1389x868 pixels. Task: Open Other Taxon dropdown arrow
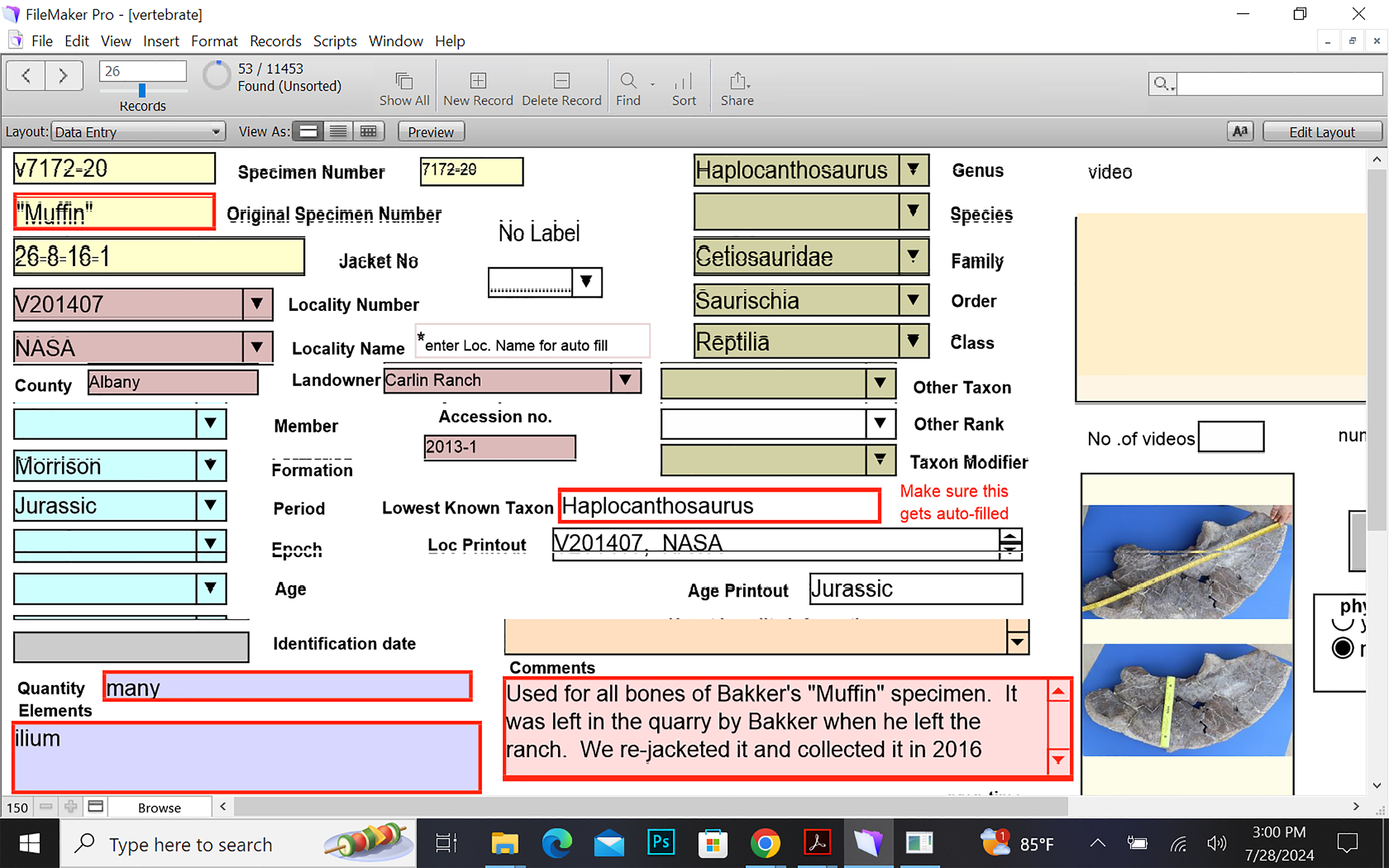coord(880,384)
